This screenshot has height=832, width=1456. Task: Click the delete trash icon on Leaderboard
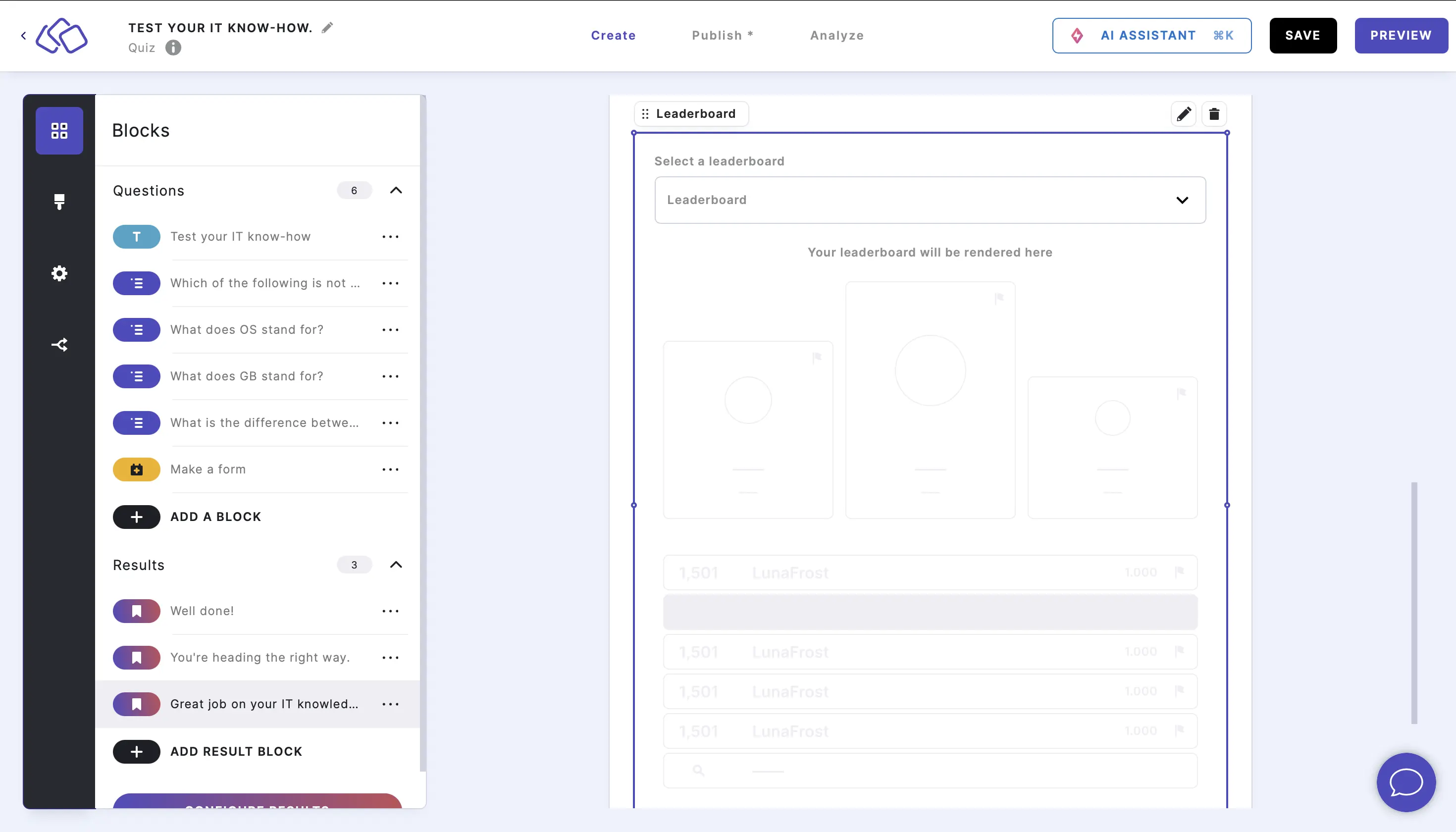click(1214, 114)
